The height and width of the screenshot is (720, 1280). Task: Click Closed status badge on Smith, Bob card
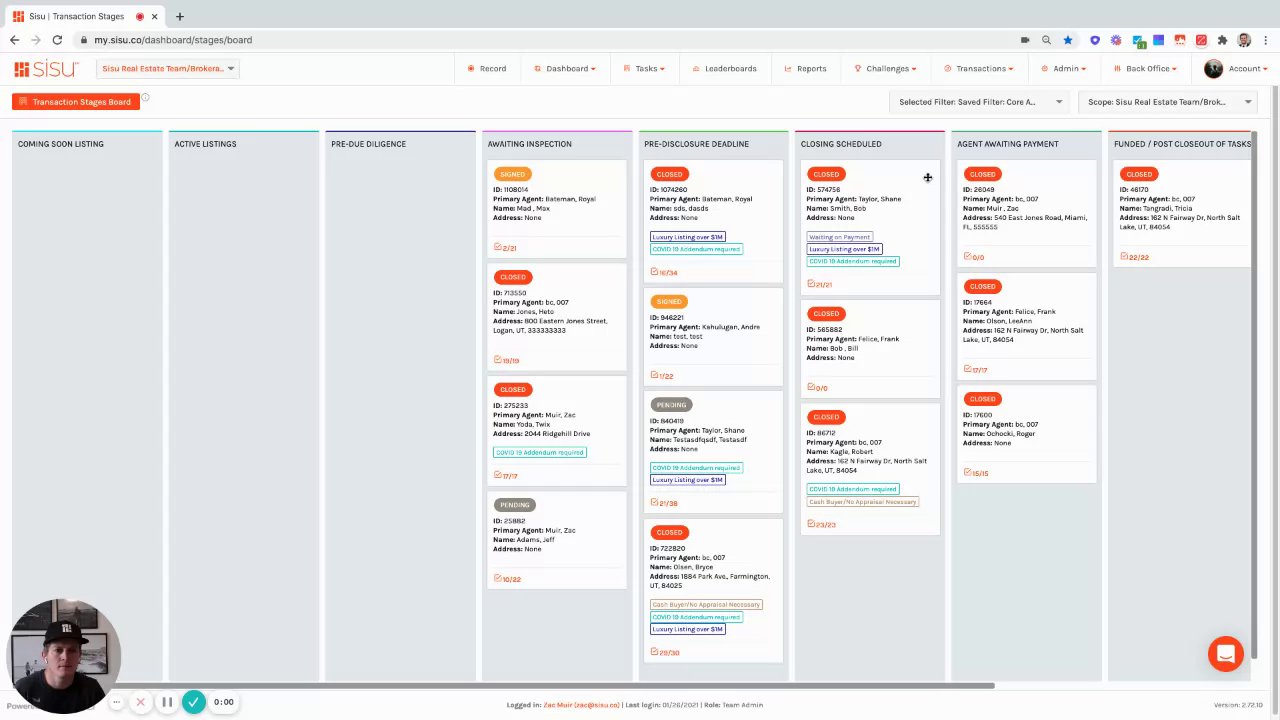coord(826,174)
